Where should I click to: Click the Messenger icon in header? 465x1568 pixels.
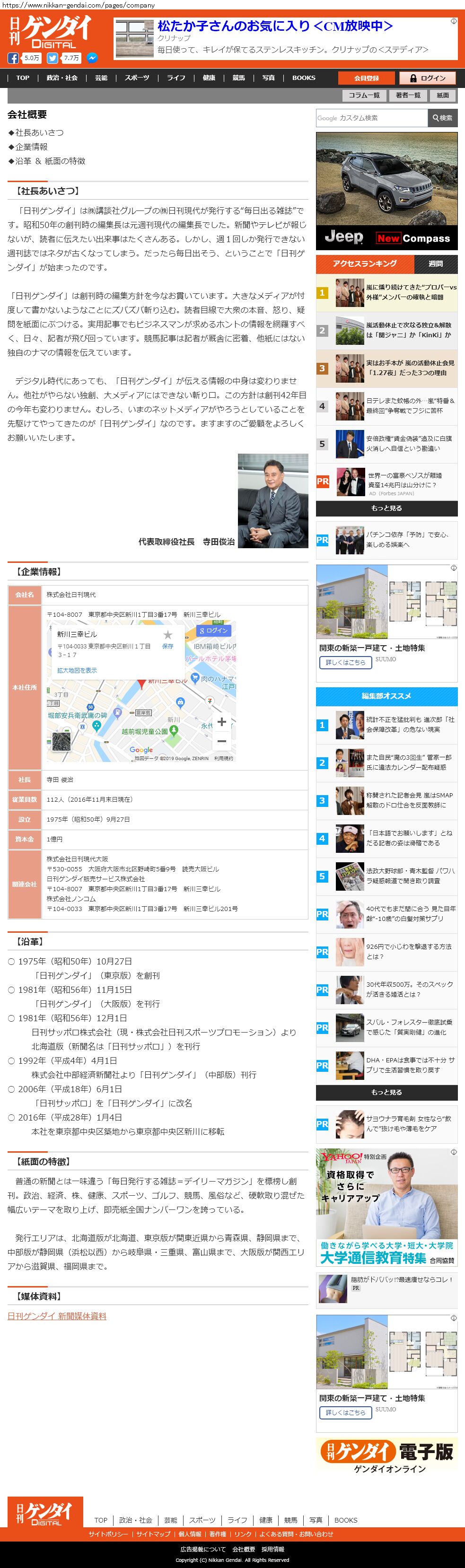coord(92,59)
